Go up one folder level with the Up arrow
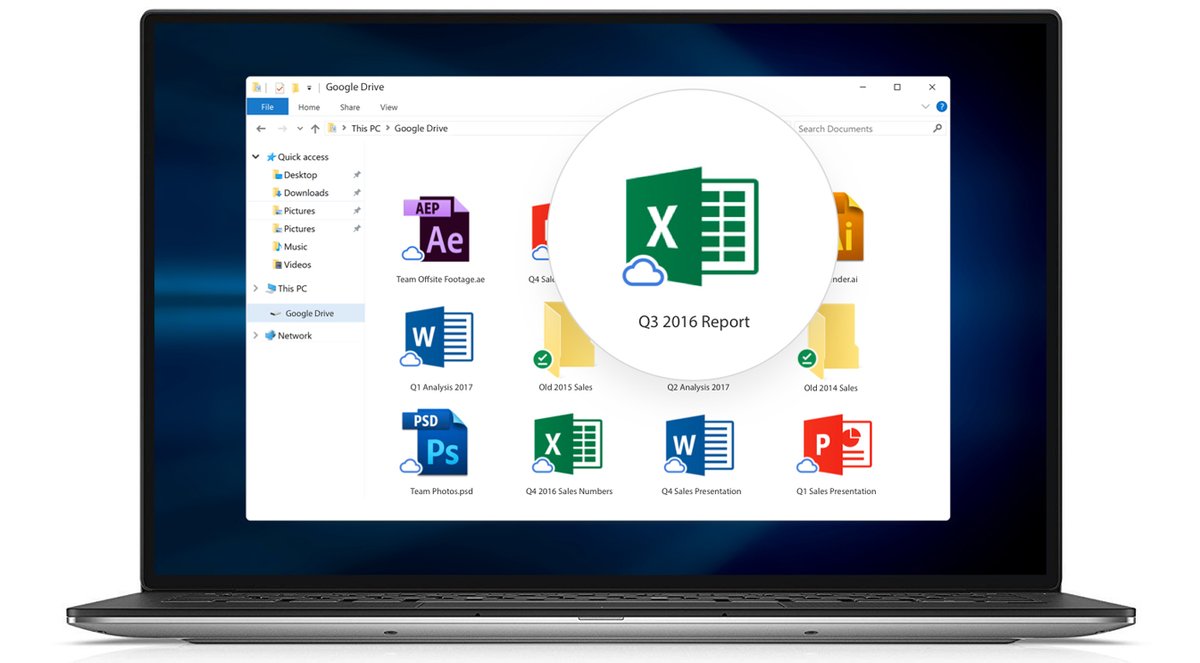Image resolution: width=1200 pixels, height=663 pixels. pyautogui.click(x=315, y=128)
